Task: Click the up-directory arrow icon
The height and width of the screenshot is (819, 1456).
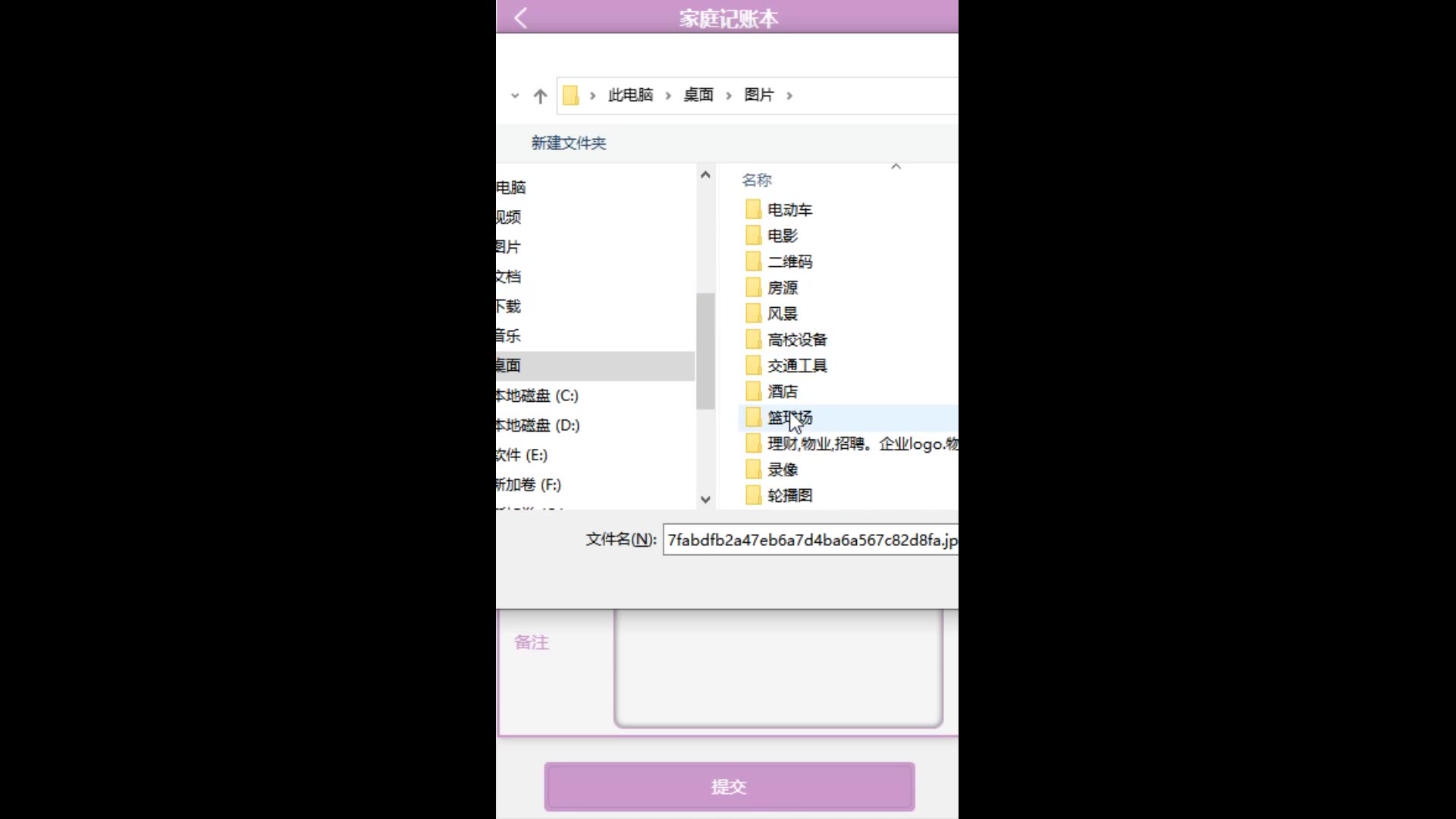Action: click(x=540, y=96)
